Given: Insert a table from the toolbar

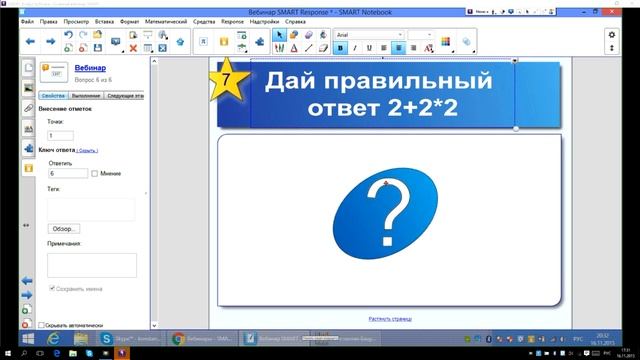Looking at the screenshot, I should pos(148,48).
